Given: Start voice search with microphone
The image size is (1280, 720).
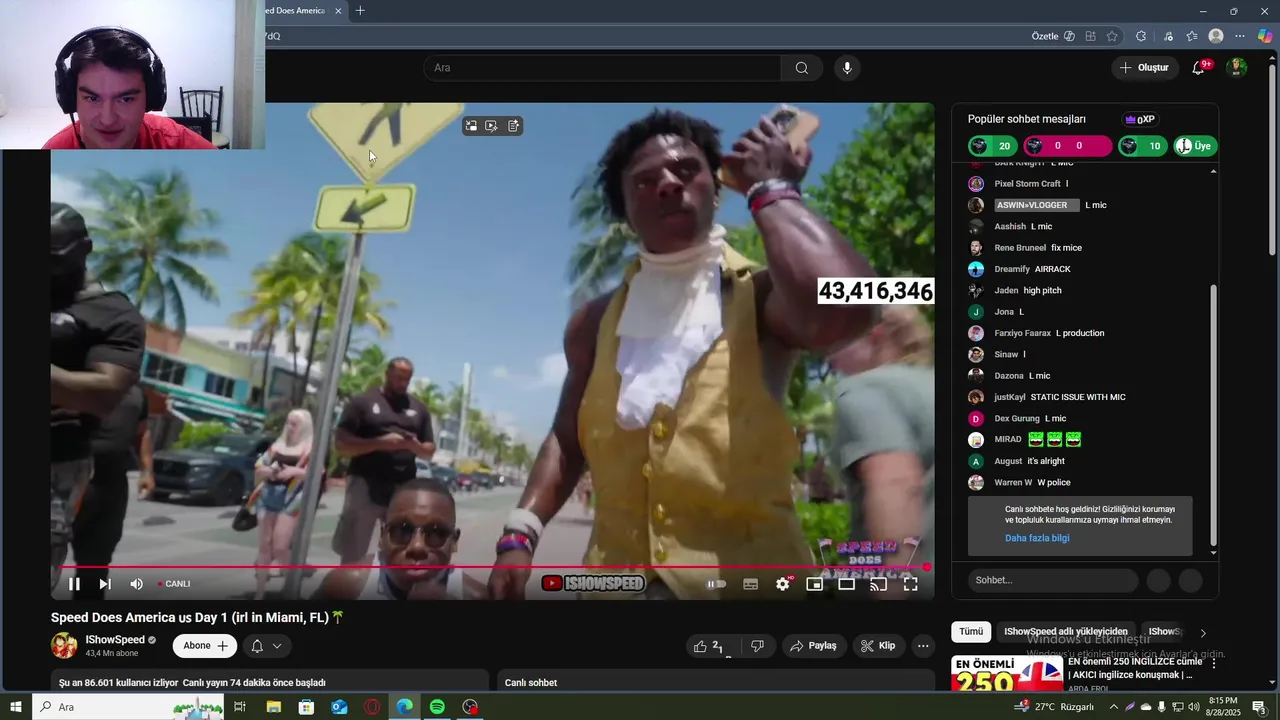Looking at the screenshot, I should tap(847, 68).
